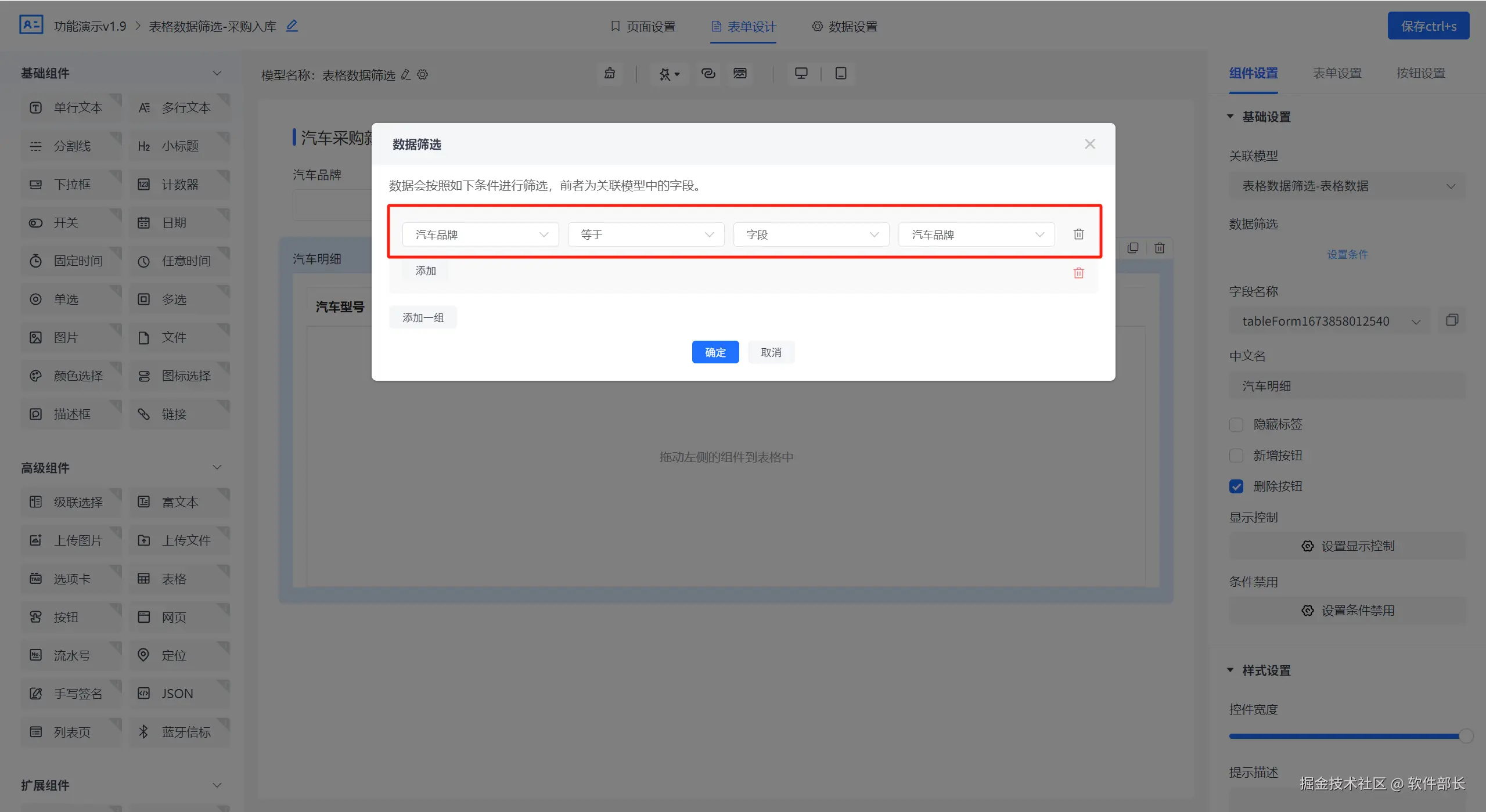Image resolution: width=1486 pixels, height=812 pixels.
Task: Switch to mobile preview device icon
Action: tap(840, 73)
